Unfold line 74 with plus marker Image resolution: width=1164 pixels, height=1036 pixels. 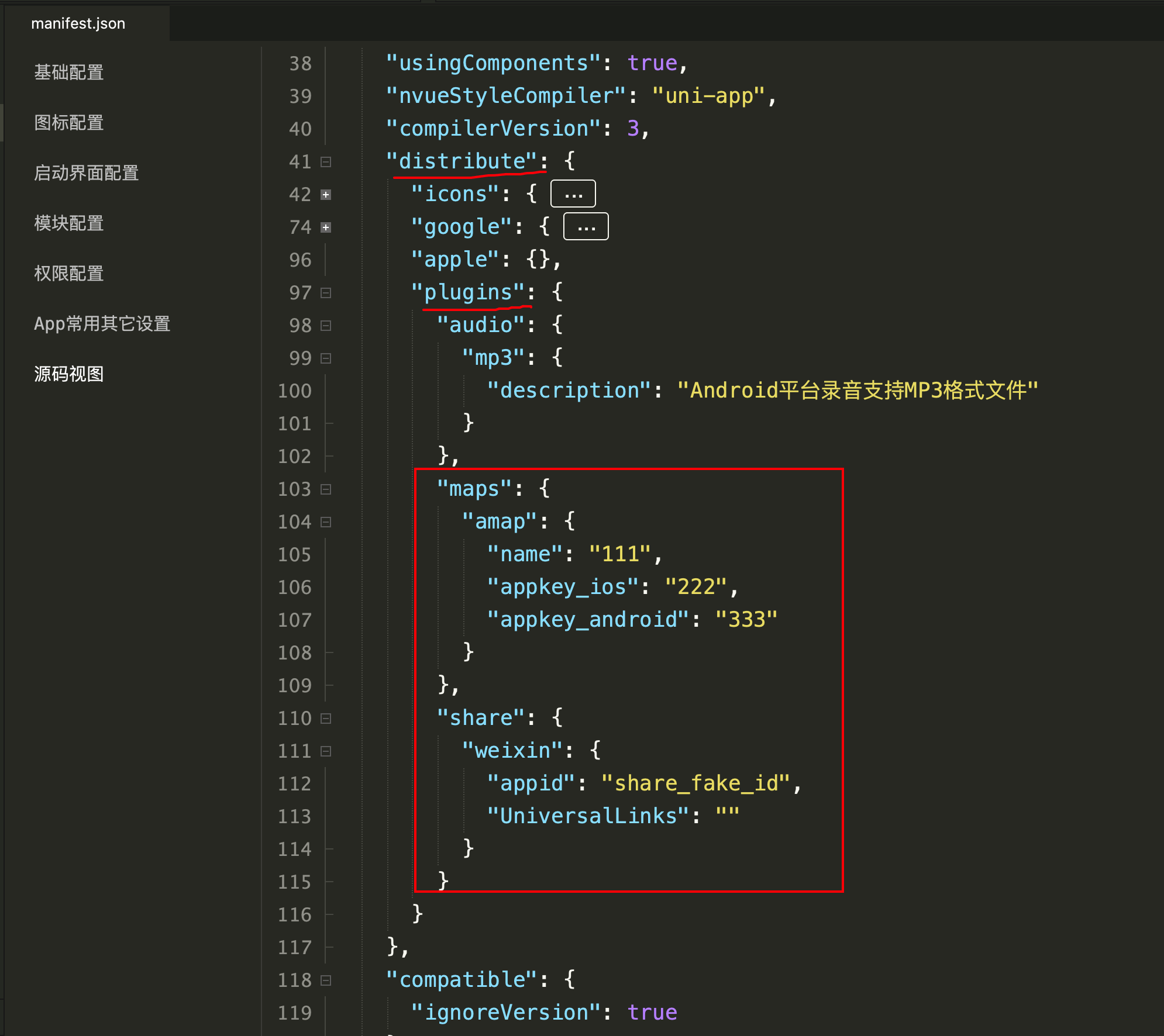(326, 227)
